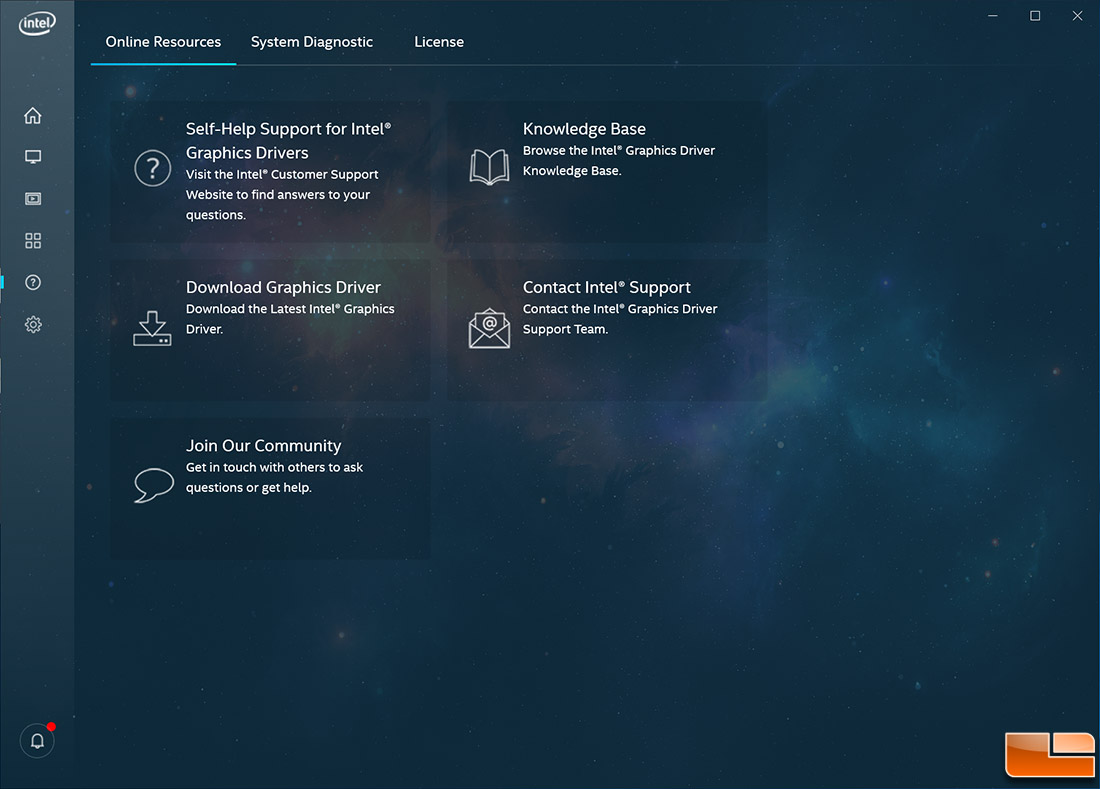1100x789 pixels.
Task: Open Self-Help Support for Intel Graphics Drivers
Action: [x=288, y=140]
